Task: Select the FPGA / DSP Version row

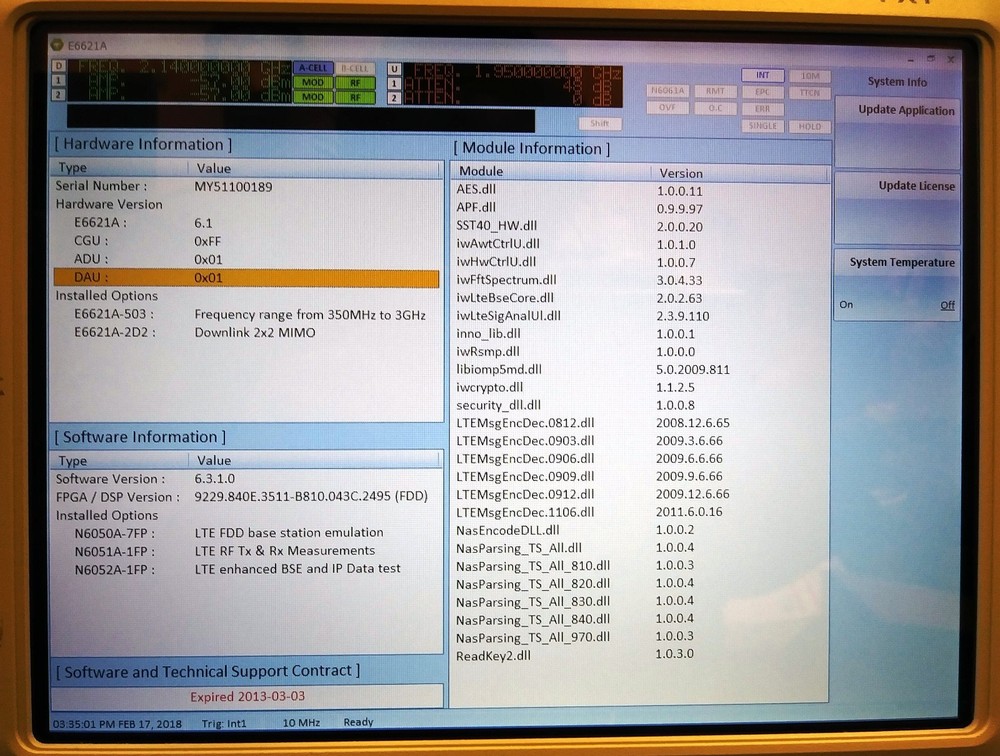Action: click(247, 496)
